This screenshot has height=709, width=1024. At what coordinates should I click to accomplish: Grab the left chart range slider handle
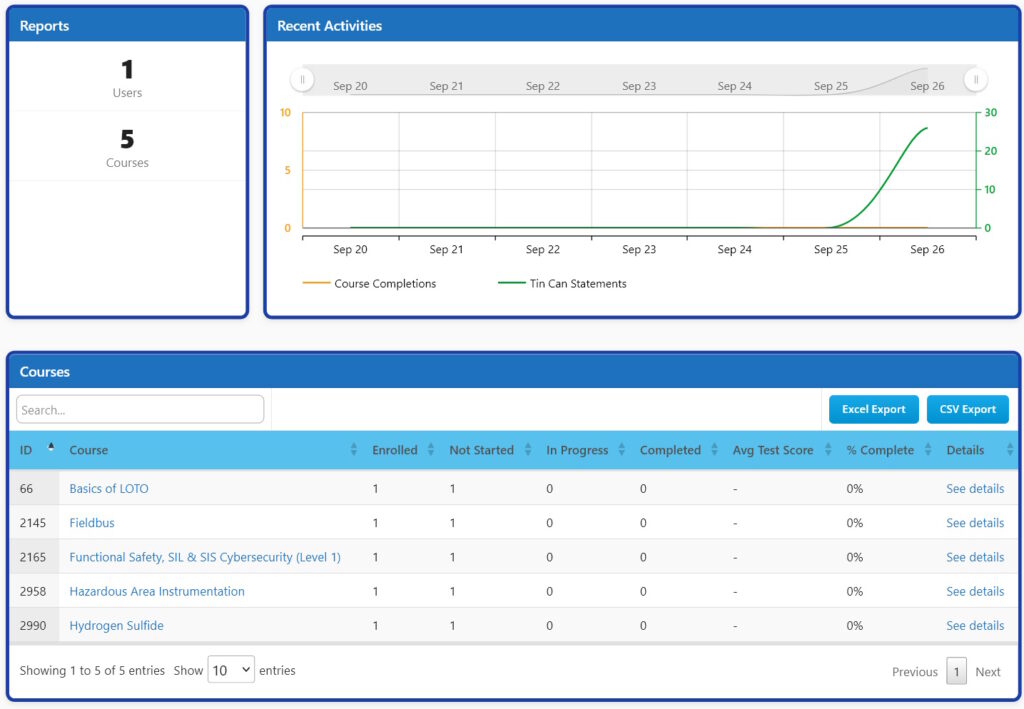pos(302,80)
